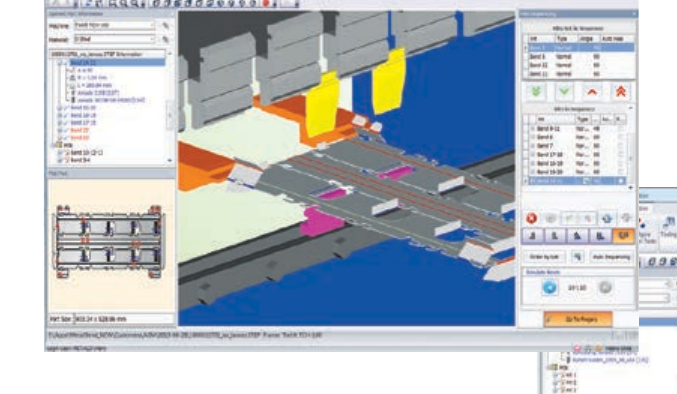
Task: Click grey round icon next to red X
Action: [x=550, y=218]
